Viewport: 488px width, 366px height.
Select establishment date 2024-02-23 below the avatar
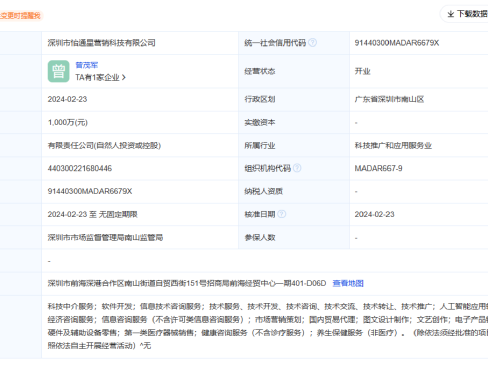(x=67, y=99)
